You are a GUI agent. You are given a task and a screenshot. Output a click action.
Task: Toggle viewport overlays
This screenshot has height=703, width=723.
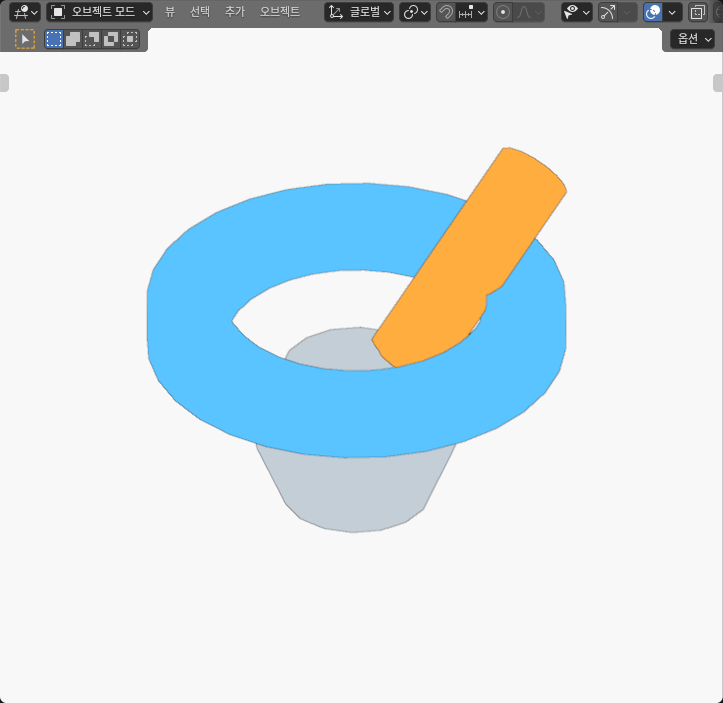tap(653, 12)
